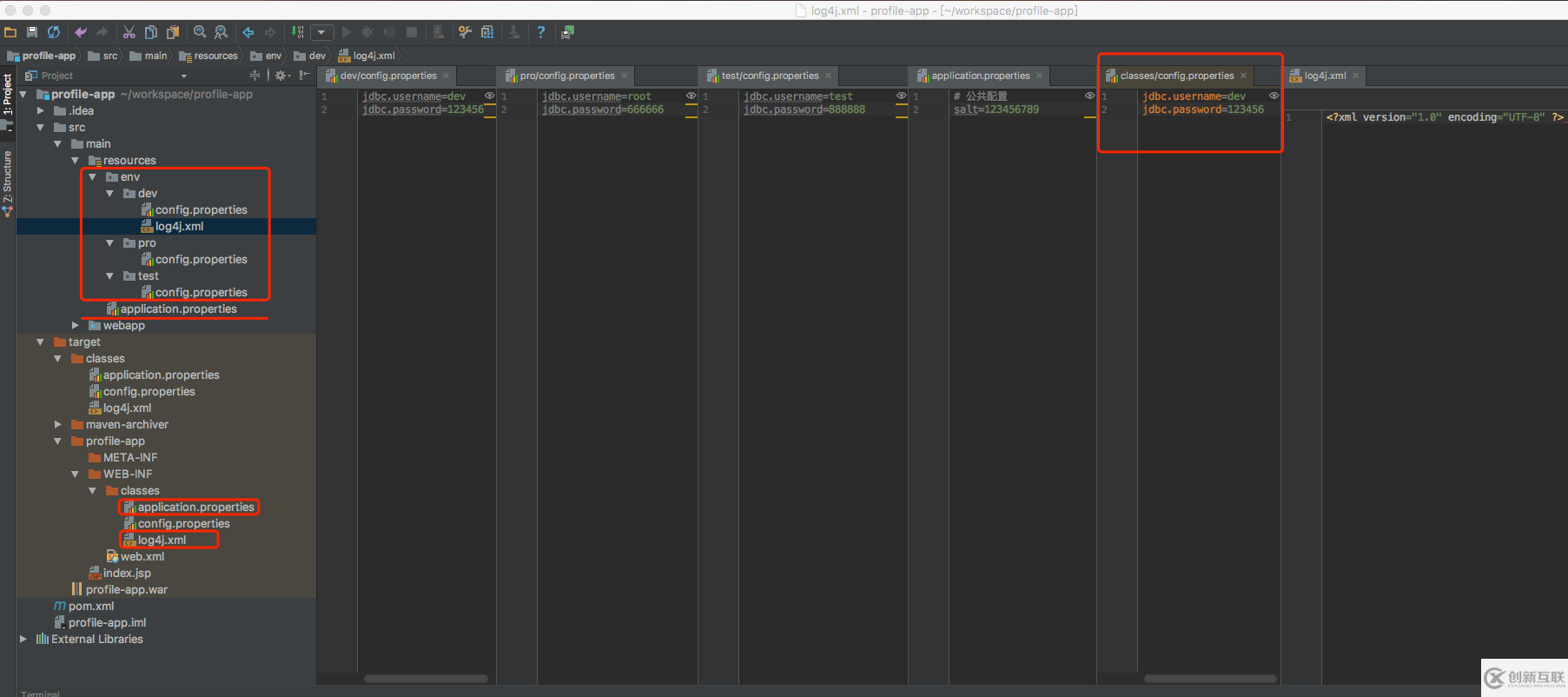Click the Run with Coverage icon

coord(390,32)
